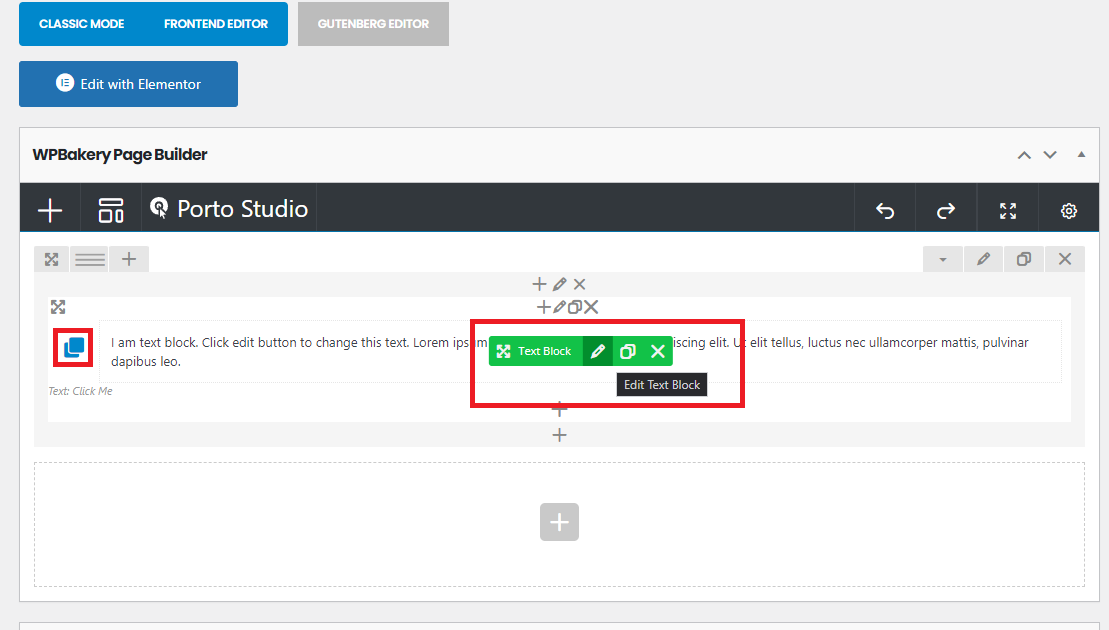Append element below the row
1109x630 pixels.
(559, 435)
